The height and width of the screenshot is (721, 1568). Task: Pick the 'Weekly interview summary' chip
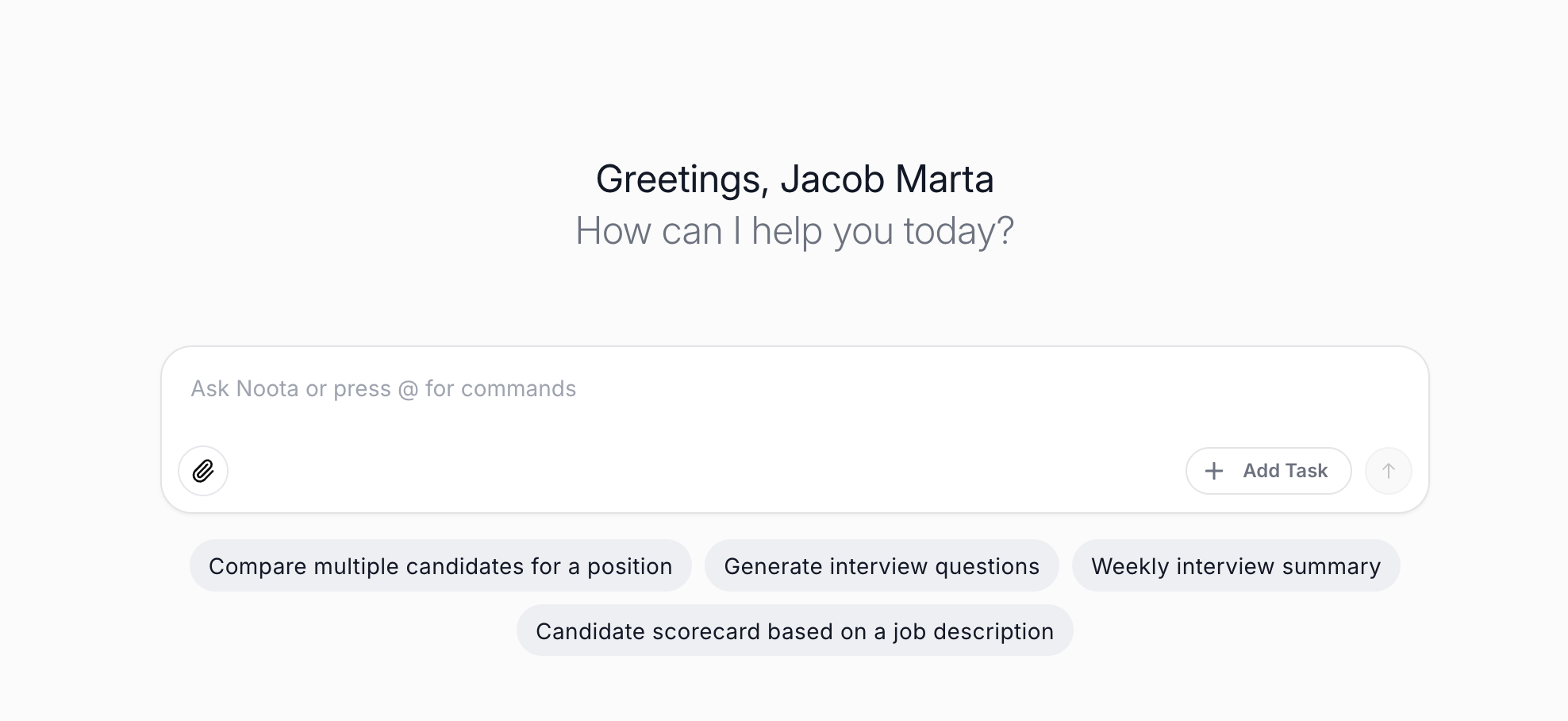[x=1236, y=566]
